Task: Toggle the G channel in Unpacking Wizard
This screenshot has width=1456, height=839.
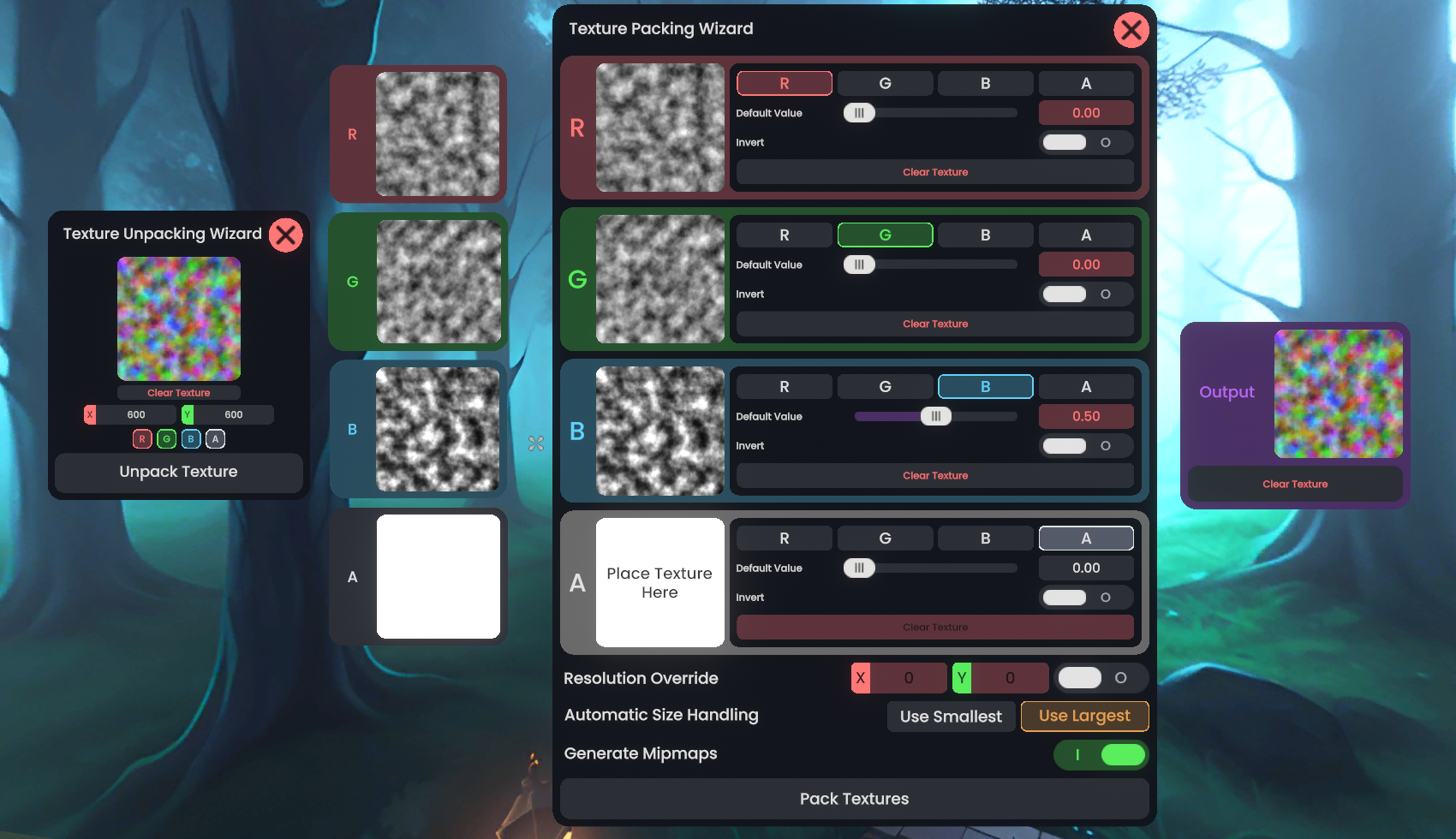Action: (167, 439)
